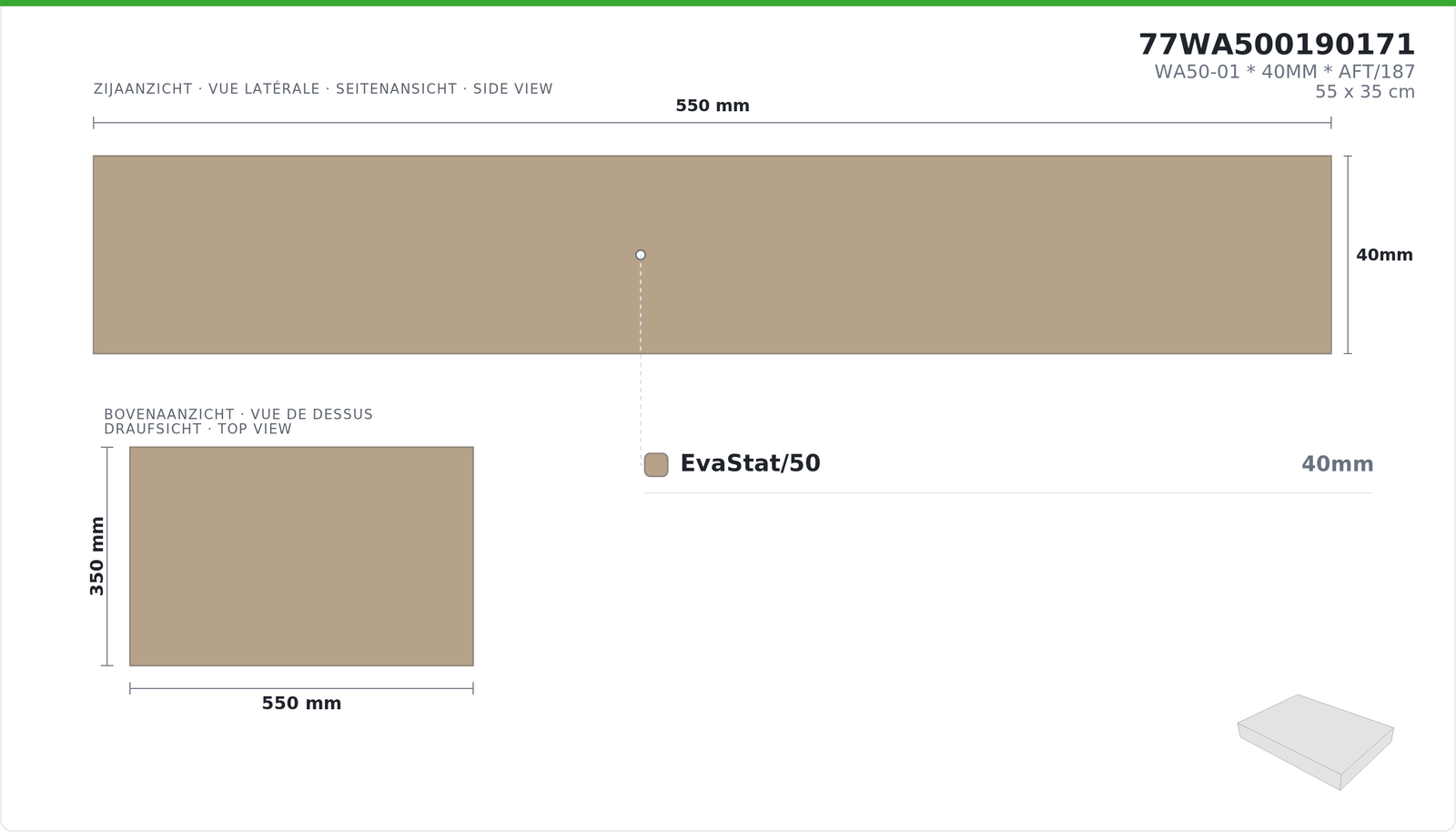Image resolution: width=1456 pixels, height=832 pixels.
Task: Click the 55 x 35 cm size text
Action: 1364,92
